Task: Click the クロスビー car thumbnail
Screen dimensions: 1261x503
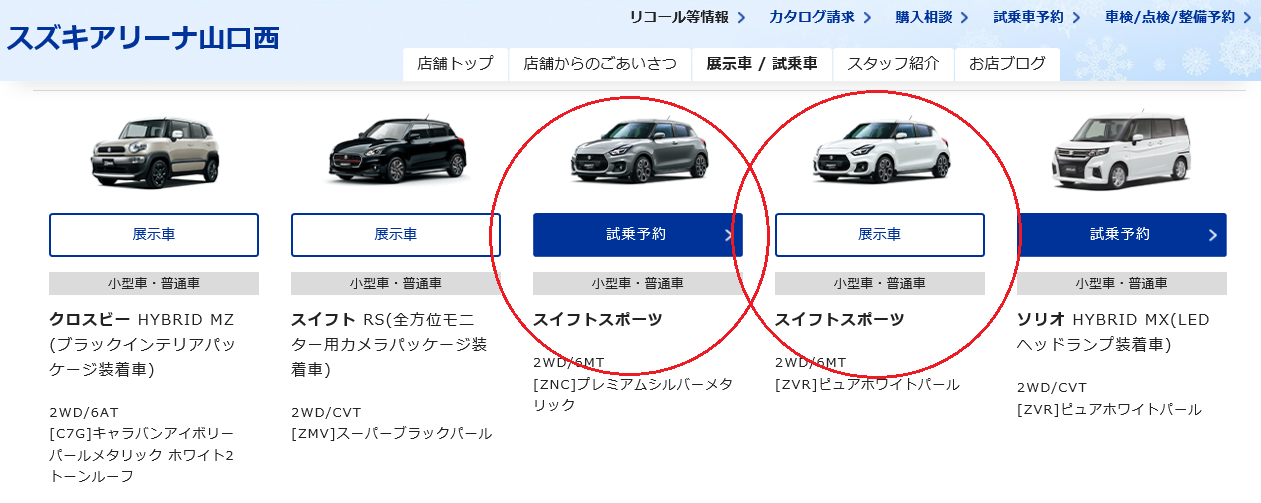Action: click(x=154, y=151)
